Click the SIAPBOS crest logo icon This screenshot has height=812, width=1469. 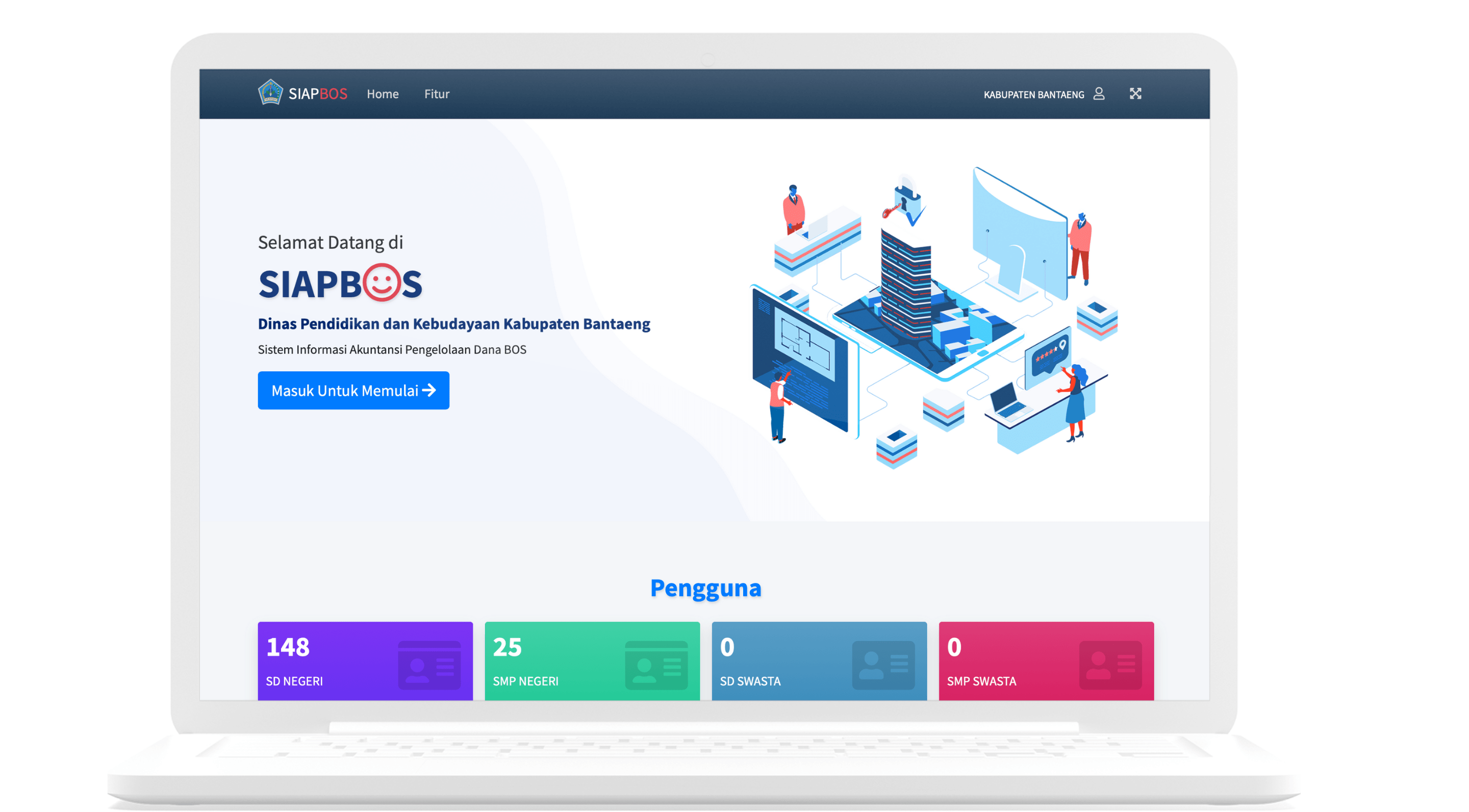(x=270, y=92)
